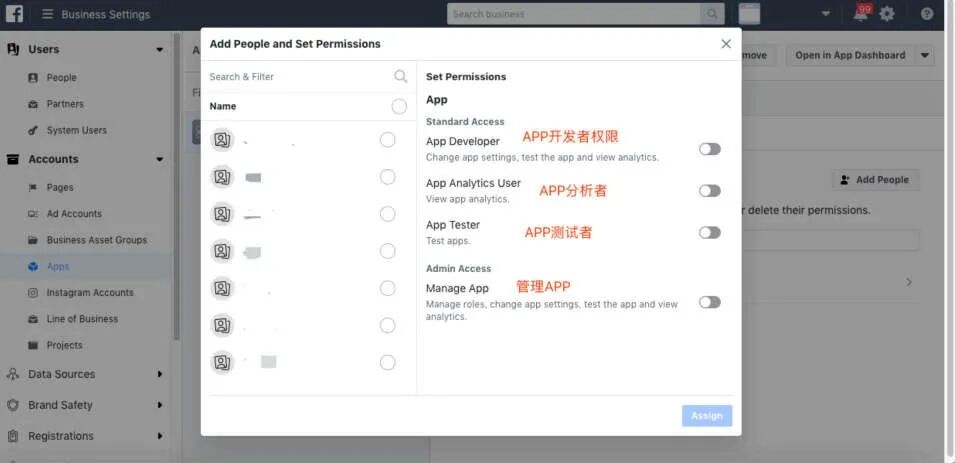The image size is (955, 463).
Task: Click the Apps cube icon
Action: [x=33, y=266]
